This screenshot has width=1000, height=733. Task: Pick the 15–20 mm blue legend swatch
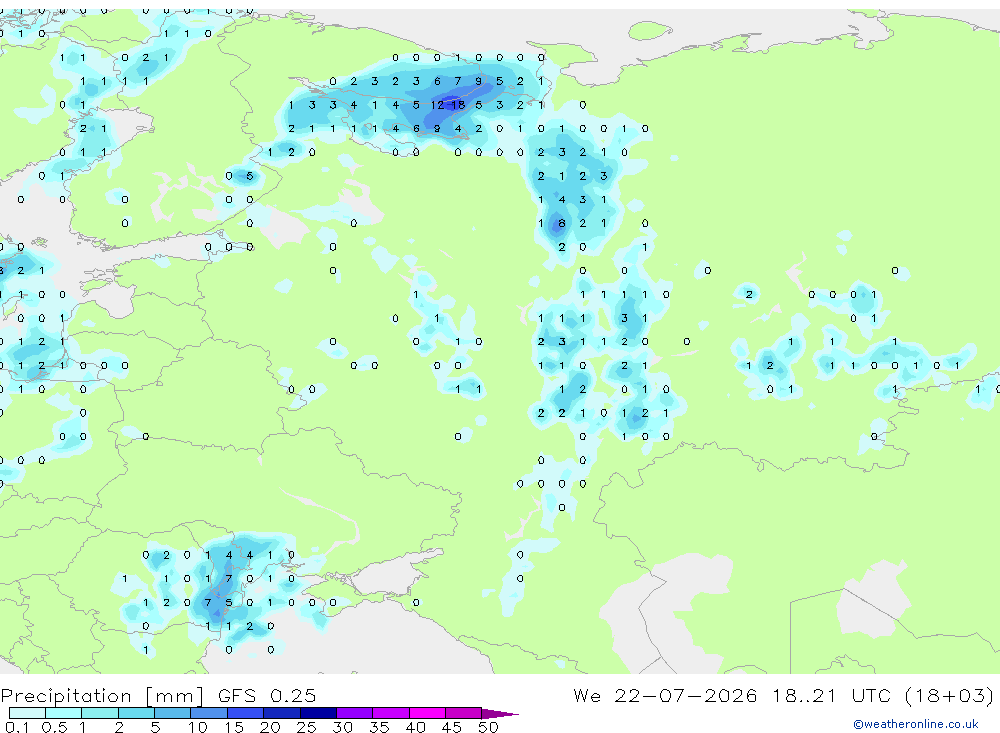[245, 713]
